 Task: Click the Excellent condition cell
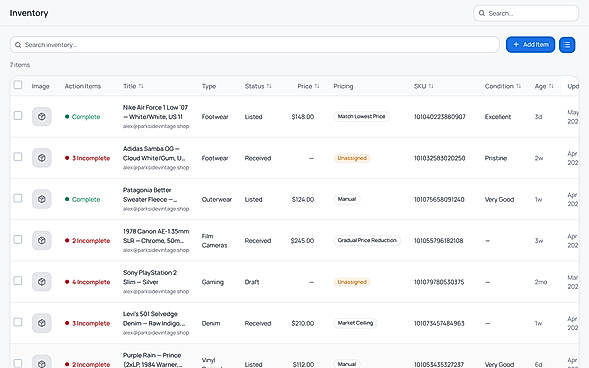pyautogui.click(x=498, y=117)
